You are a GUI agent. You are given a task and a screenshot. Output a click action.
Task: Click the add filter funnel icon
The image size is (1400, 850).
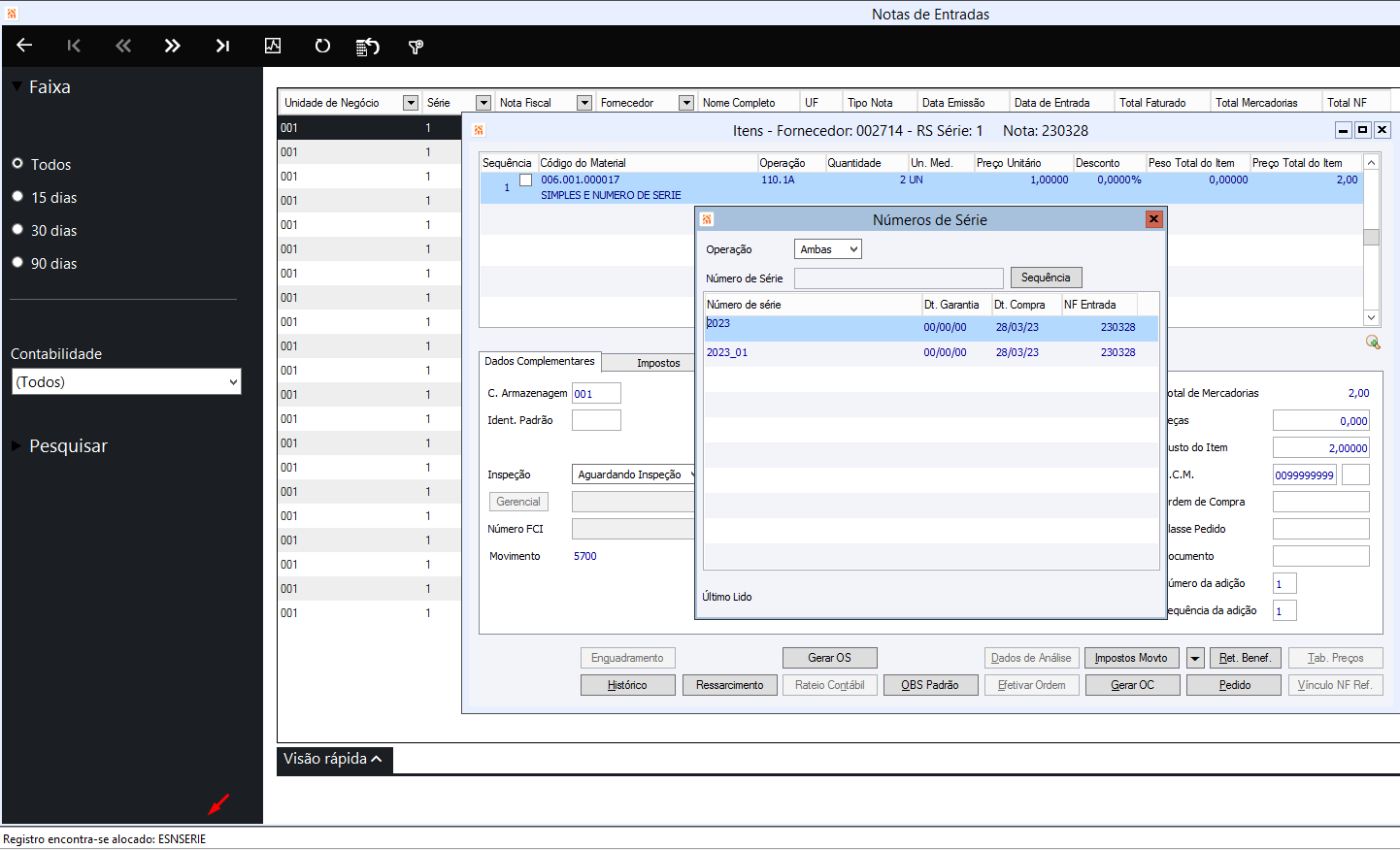click(x=416, y=47)
